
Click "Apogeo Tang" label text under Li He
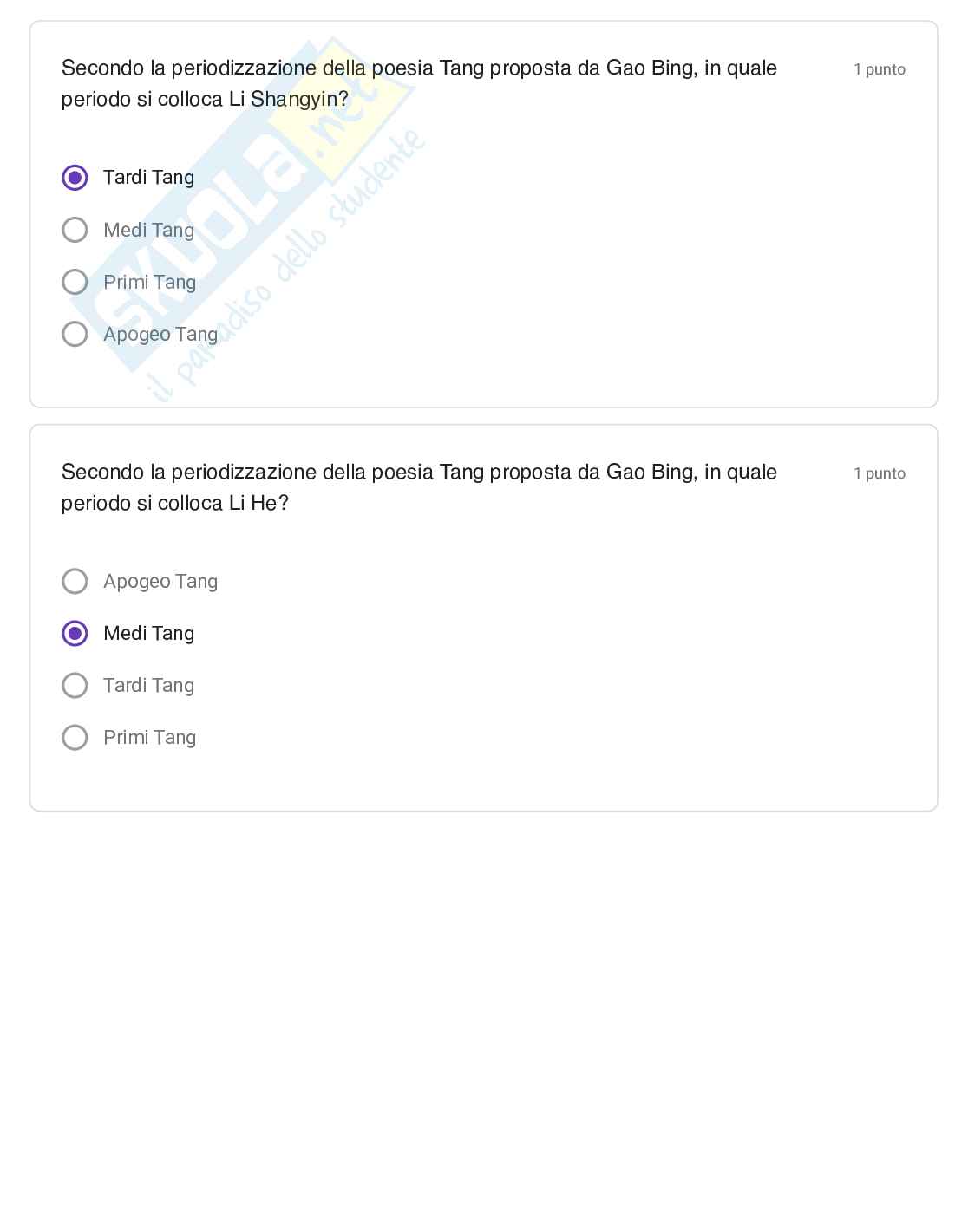[160, 581]
